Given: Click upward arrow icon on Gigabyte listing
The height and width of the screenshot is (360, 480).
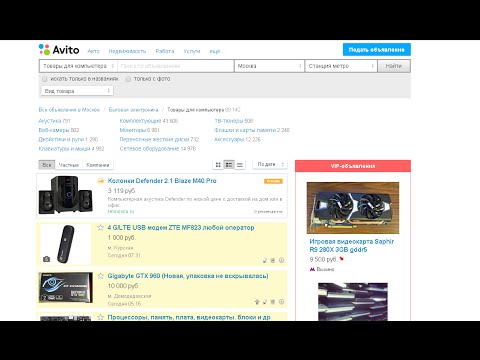Looking at the screenshot, I should point(257,302).
